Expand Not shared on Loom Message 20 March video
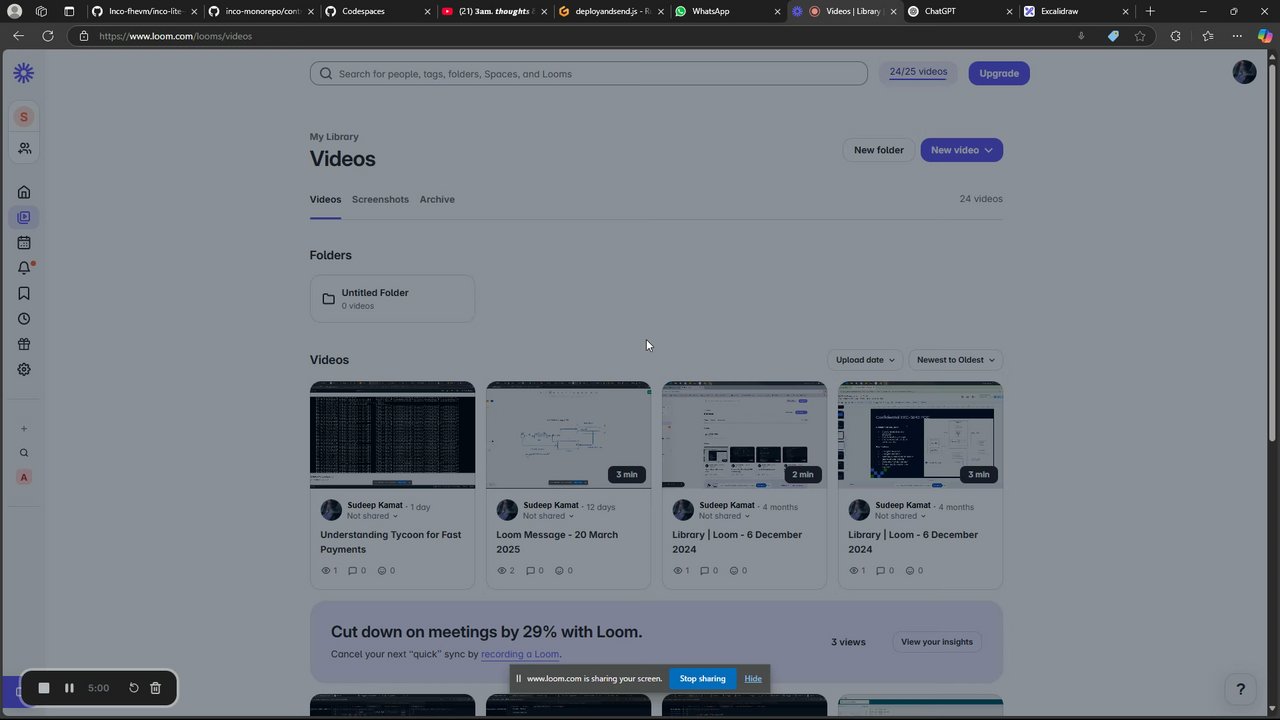1280x720 pixels. [x=549, y=516]
